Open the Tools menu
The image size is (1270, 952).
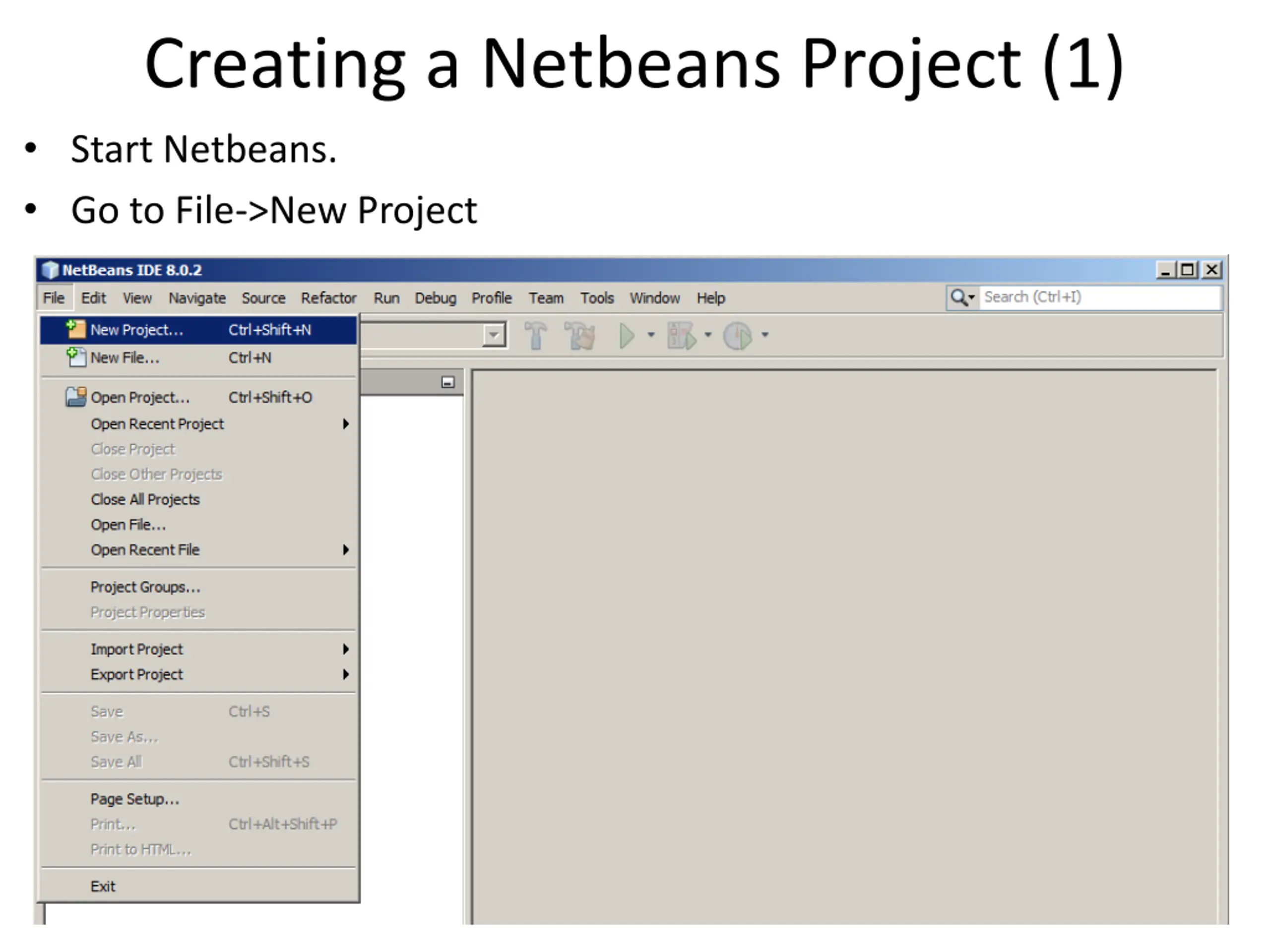coord(596,298)
